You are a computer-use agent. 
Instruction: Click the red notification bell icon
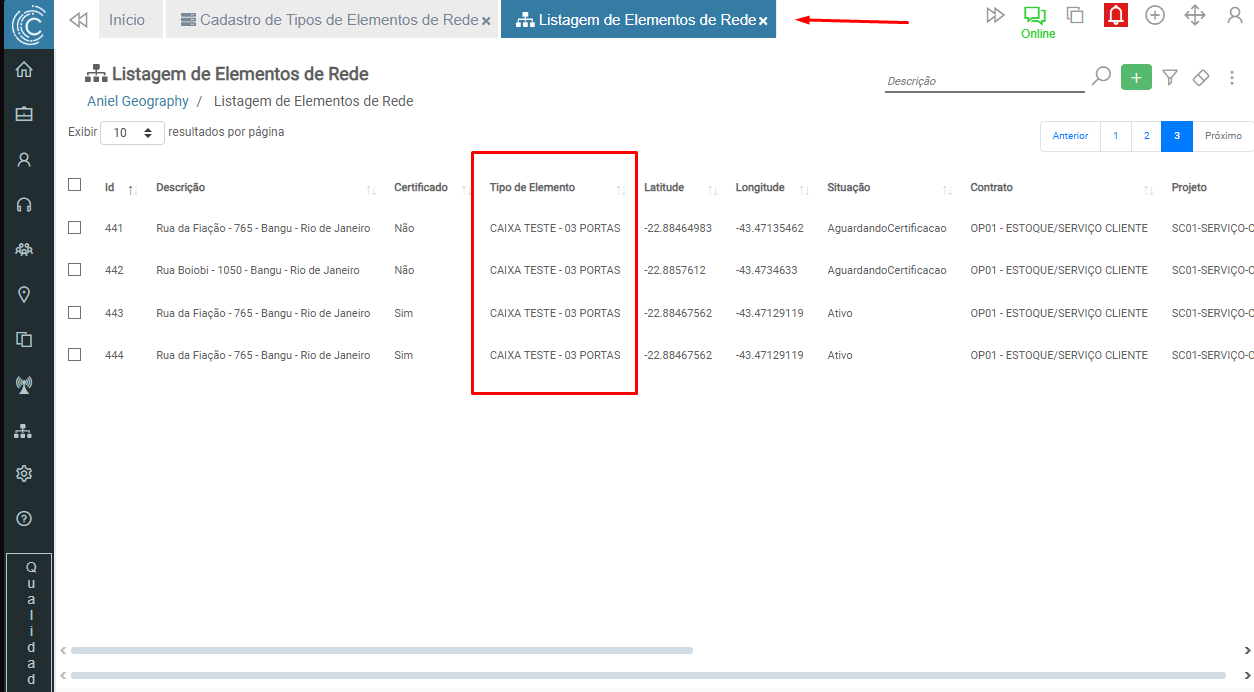click(x=1115, y=15)
